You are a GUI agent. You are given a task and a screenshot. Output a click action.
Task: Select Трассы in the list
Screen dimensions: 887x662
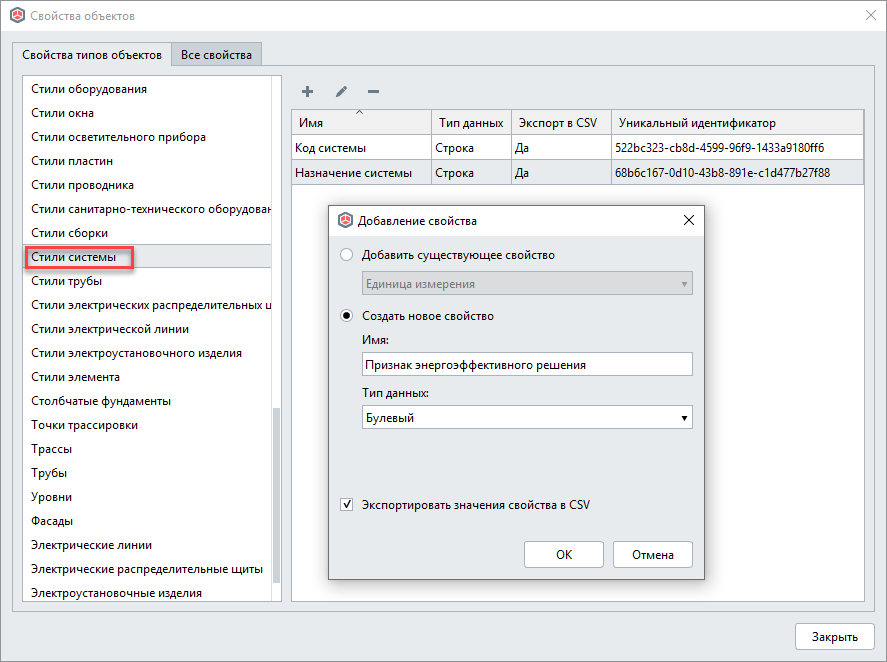147,449
